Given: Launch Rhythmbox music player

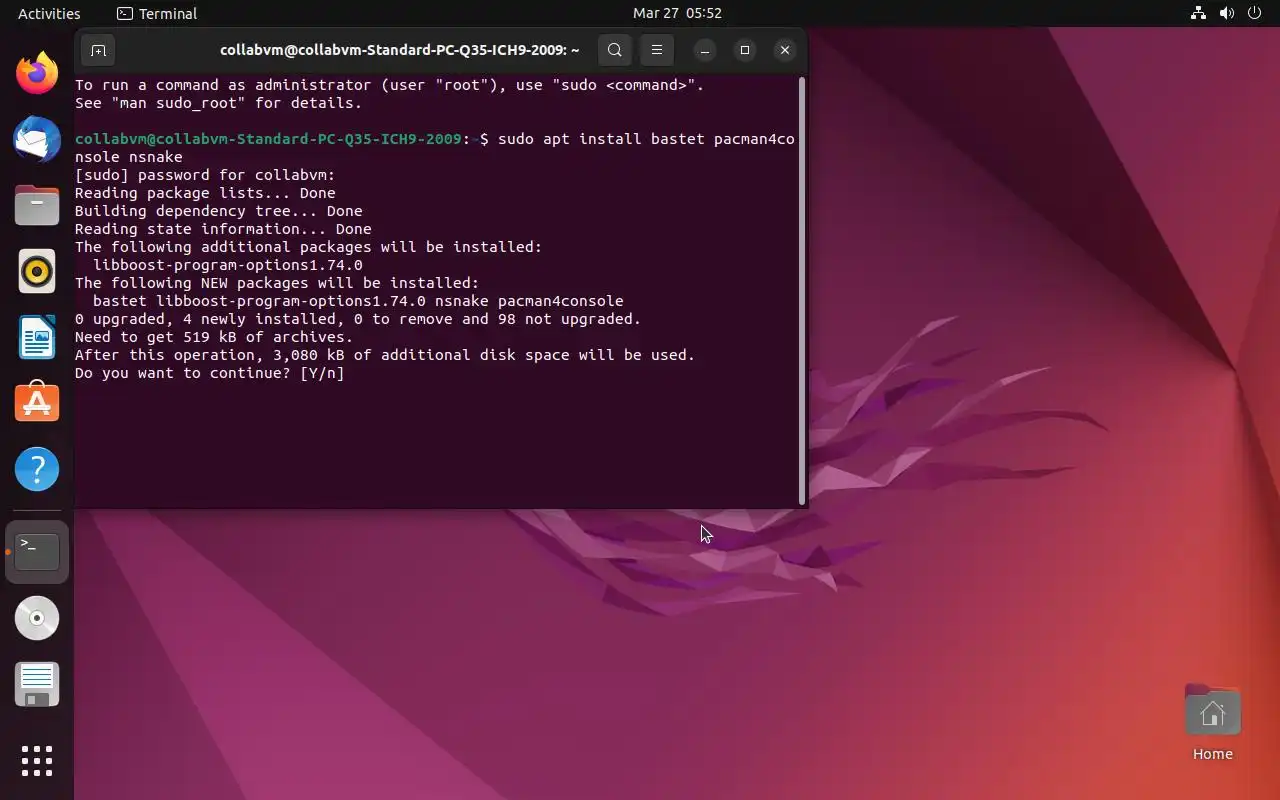Looking at the screenshot, I should 37,271.
